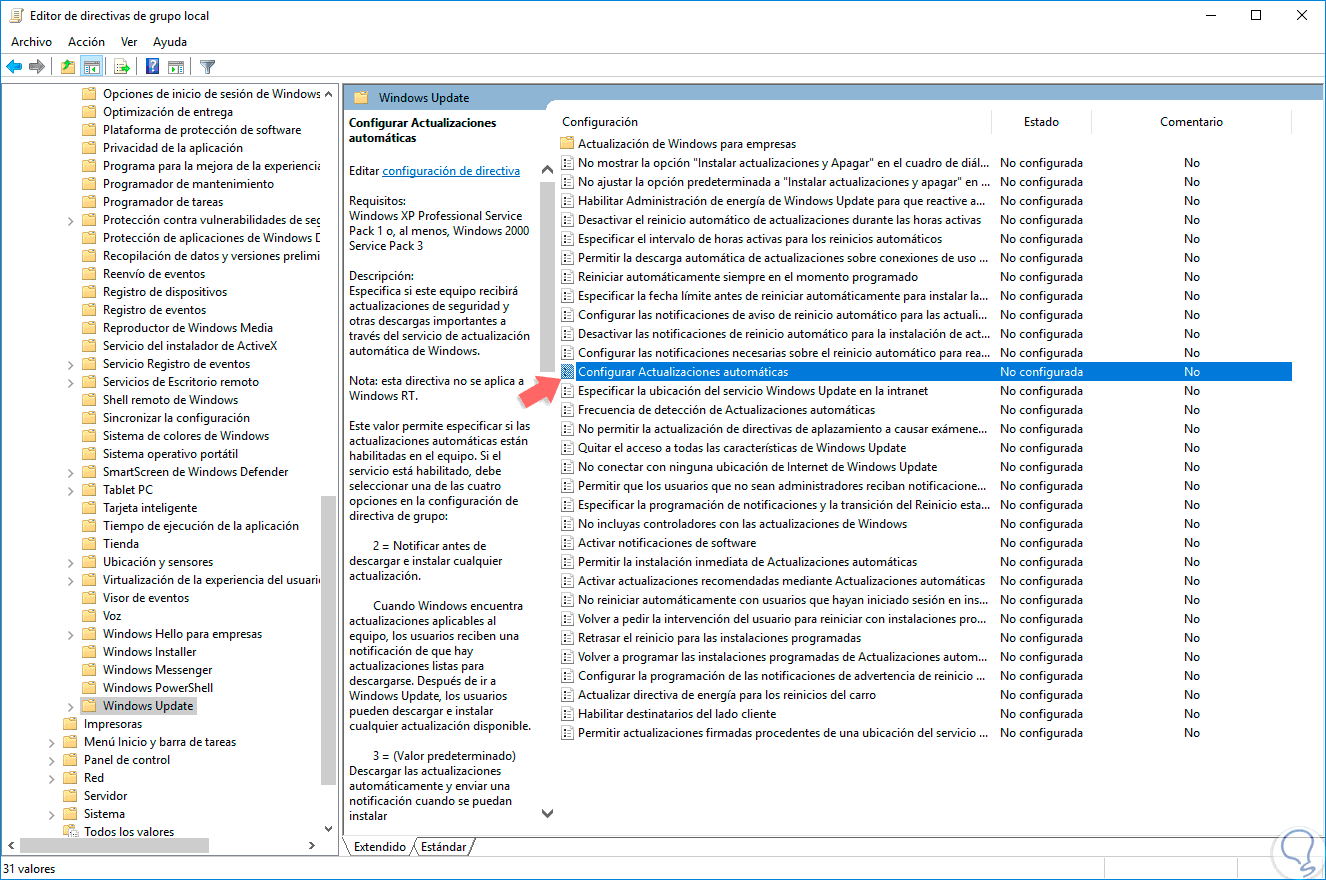Expand the 'Tablet PC' tree node
Image resolution: width=1326 pixels, height=880 pixels.
point(71,490)
